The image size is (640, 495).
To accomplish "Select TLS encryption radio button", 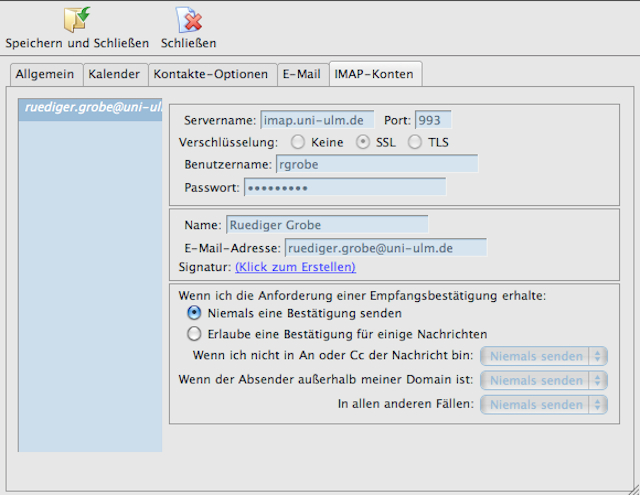I will click(415, 142).
